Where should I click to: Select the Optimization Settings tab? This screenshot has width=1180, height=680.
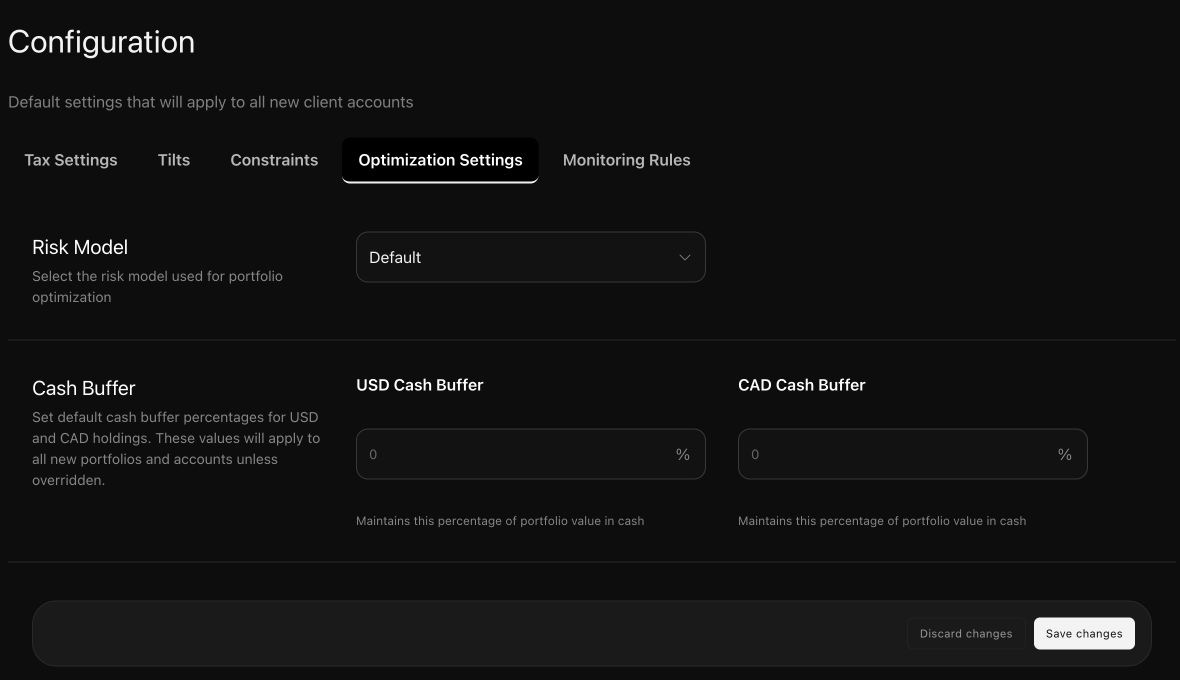pos(440,160)
